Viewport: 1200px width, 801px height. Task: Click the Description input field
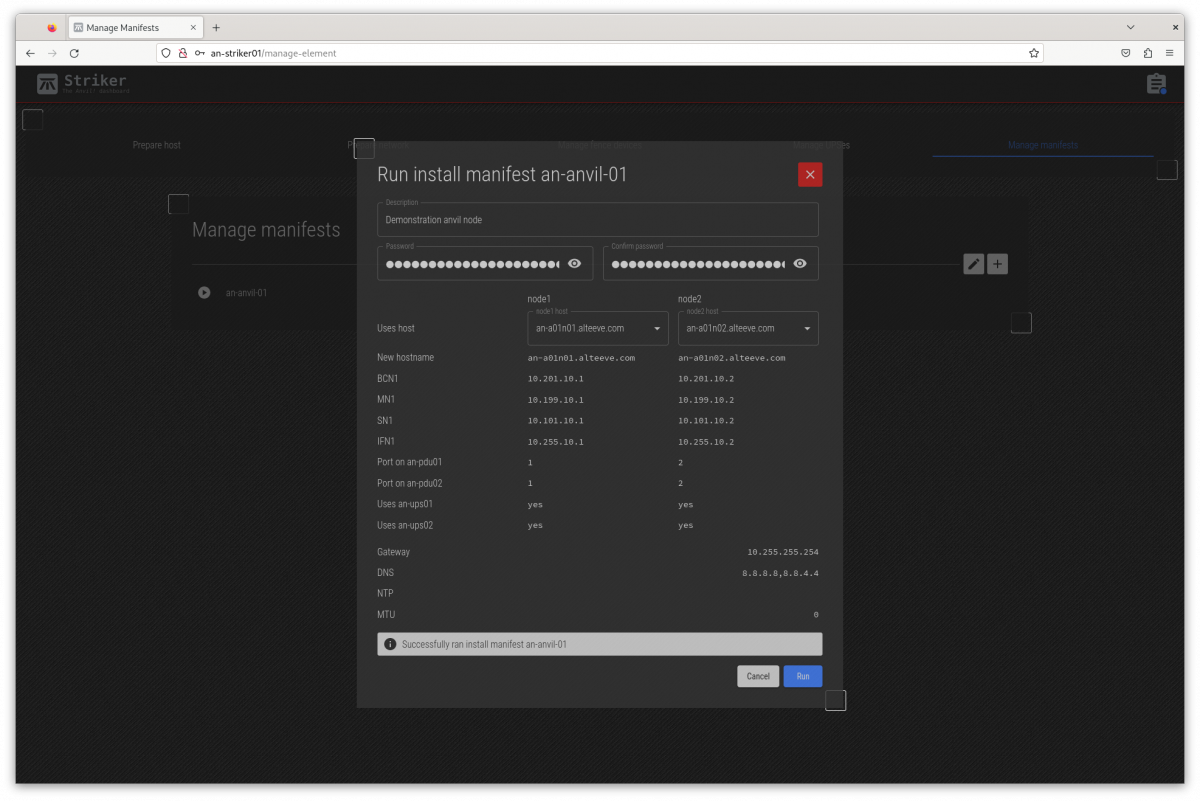597,220
